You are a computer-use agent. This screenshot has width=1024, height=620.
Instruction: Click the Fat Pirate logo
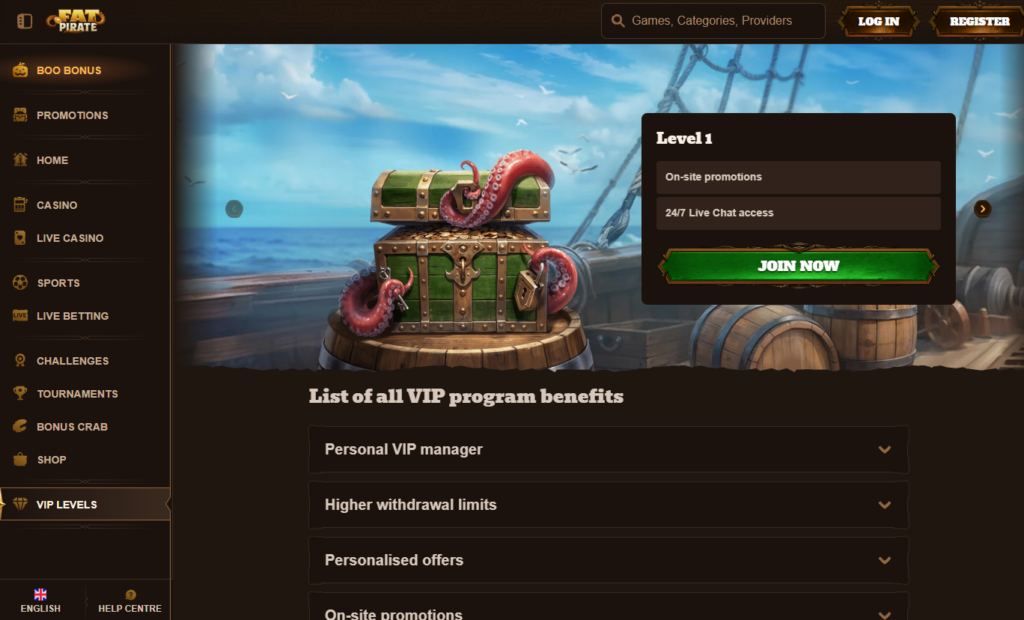76,20
